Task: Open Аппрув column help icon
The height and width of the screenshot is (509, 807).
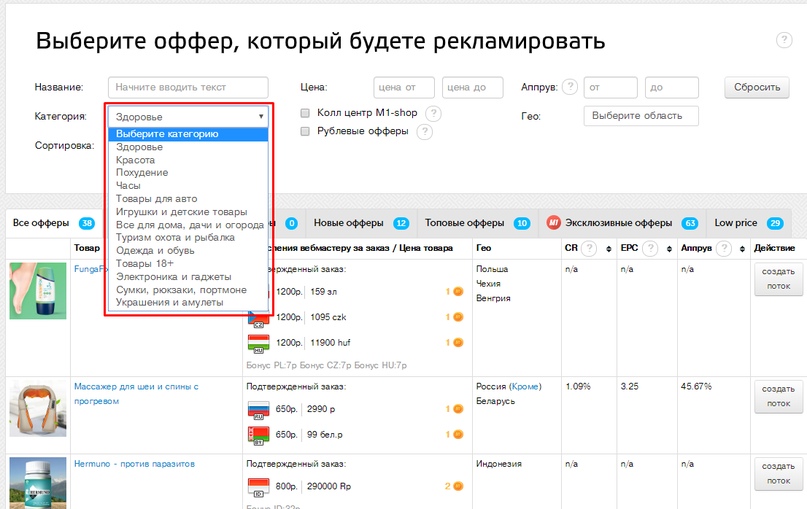Action: pyautogui.click(x=724, y=249)
